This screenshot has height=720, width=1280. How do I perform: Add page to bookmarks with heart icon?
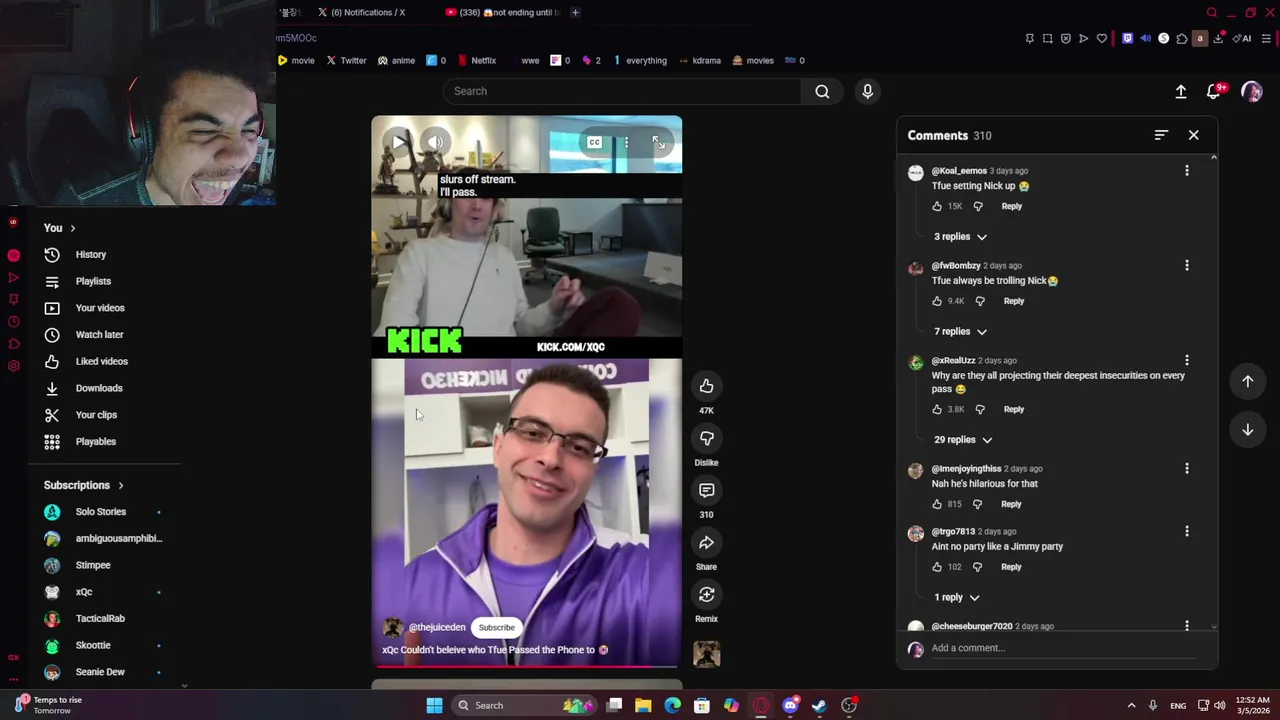click(1101, 38)
